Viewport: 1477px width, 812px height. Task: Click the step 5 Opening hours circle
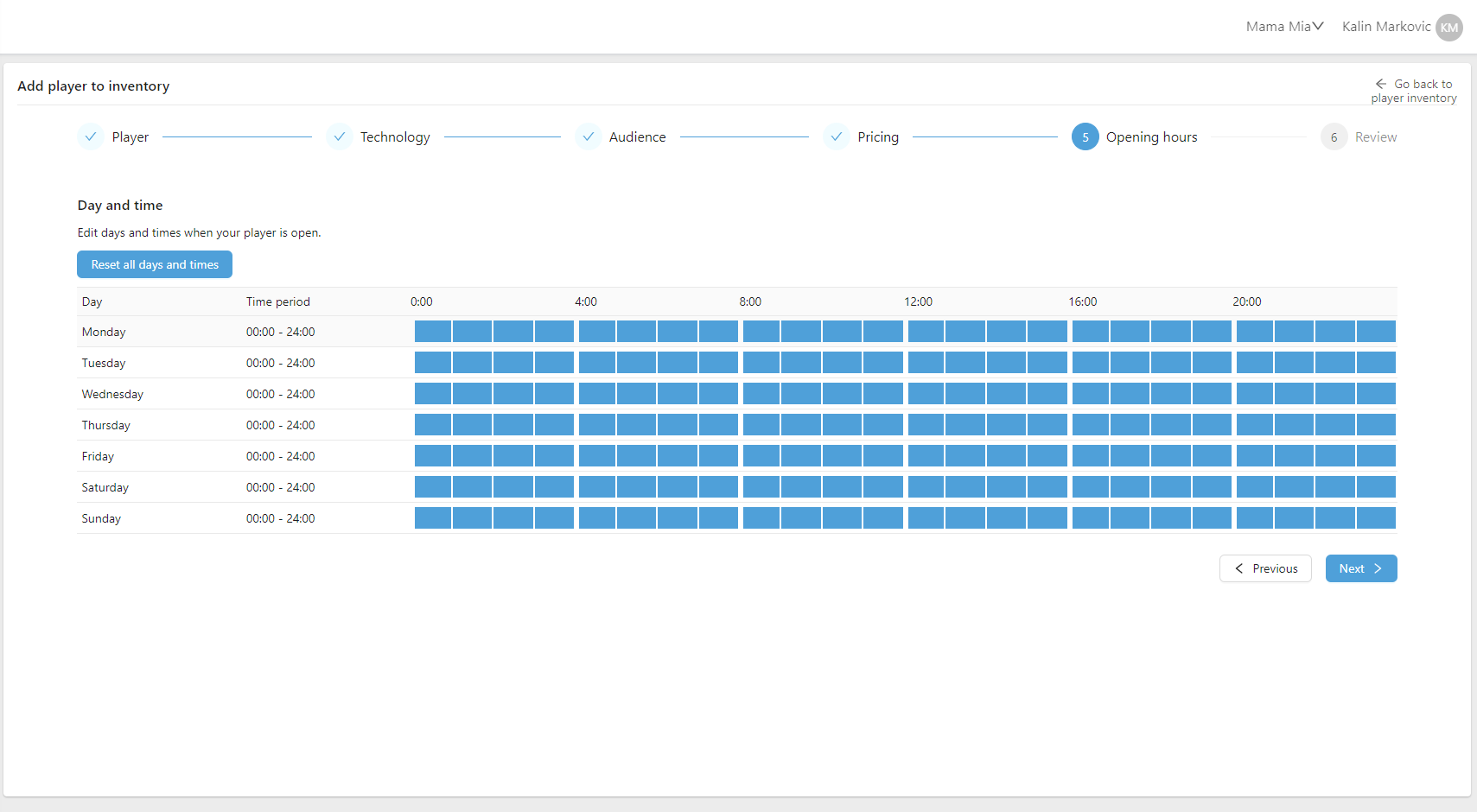pyautogui.click(x=1085, y=136)
